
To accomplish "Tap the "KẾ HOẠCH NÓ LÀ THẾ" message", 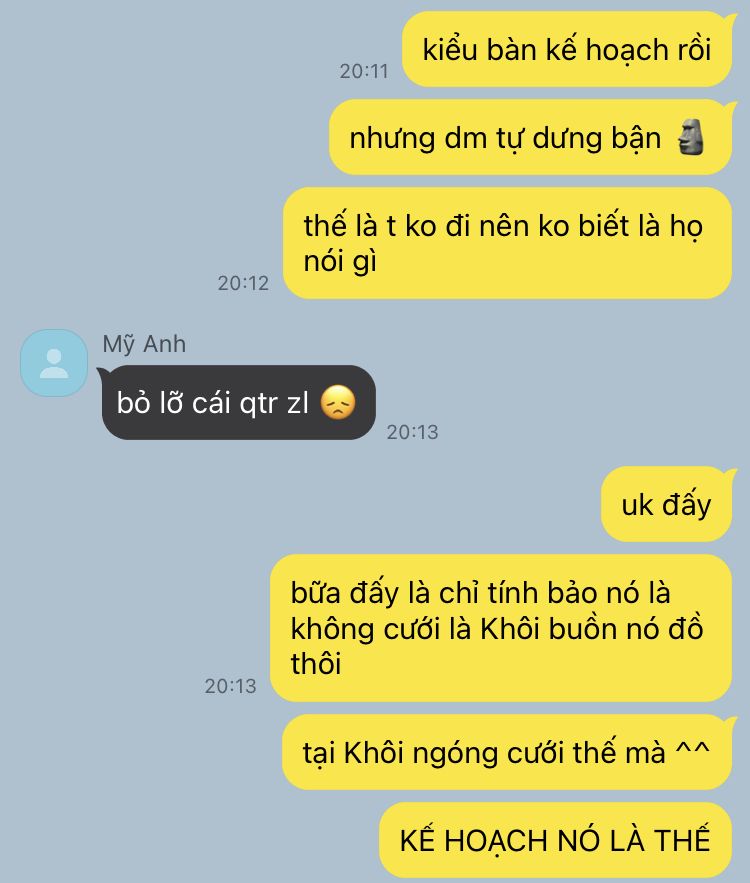I will click(555, 840).
